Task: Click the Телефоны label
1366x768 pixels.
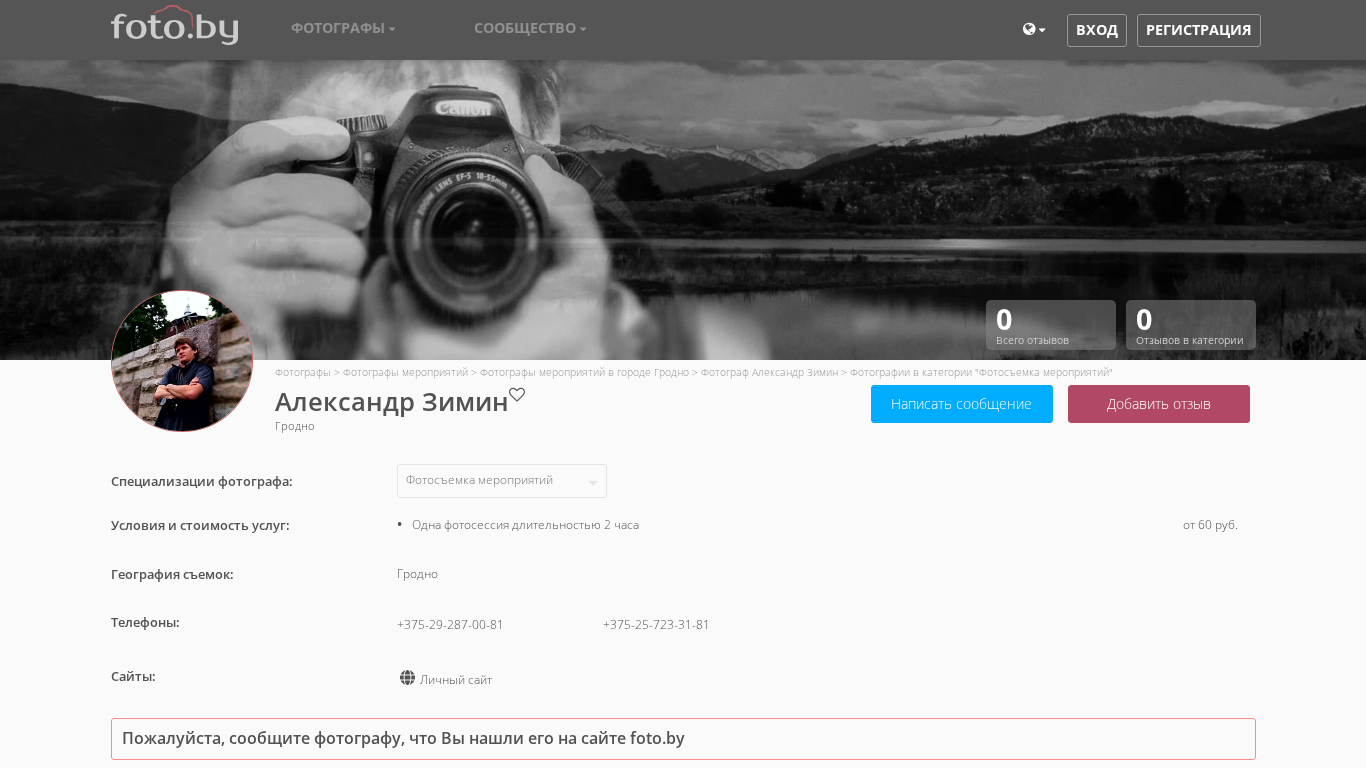Action: coord(145,623)
